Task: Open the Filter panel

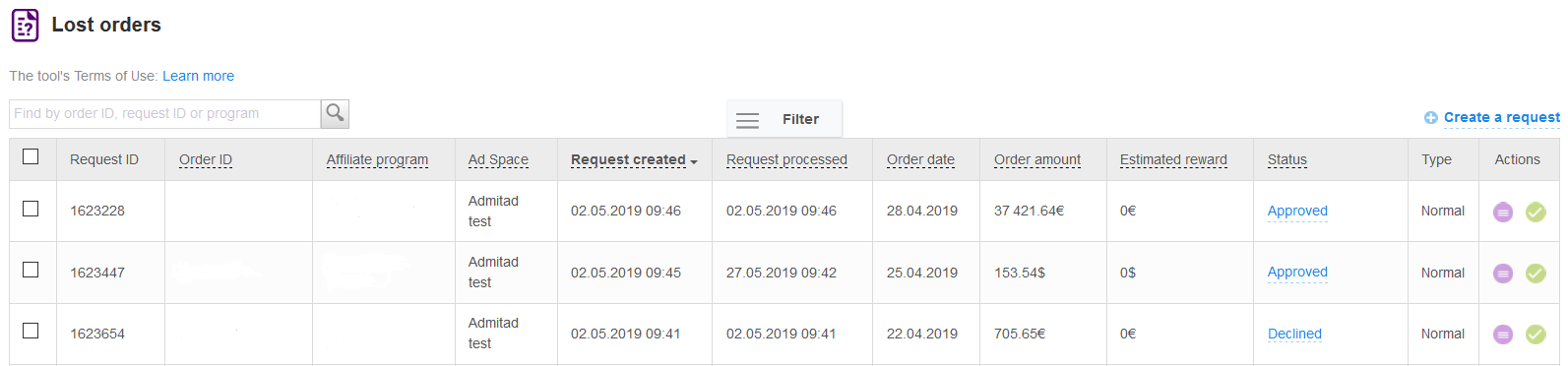Action: pyautogui.click(x=784, y=119)
